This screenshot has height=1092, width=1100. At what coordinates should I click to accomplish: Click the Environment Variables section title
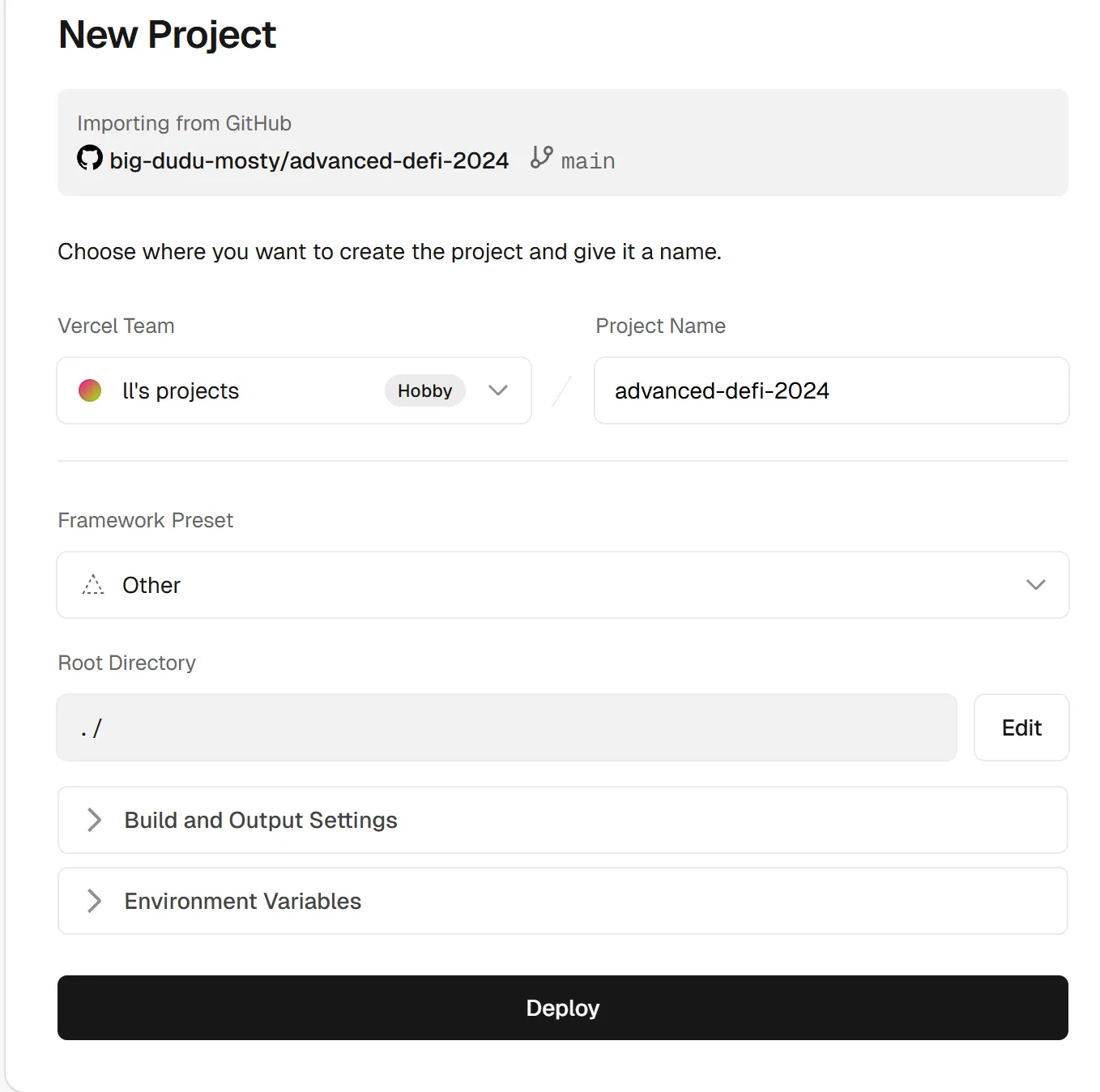242,901
